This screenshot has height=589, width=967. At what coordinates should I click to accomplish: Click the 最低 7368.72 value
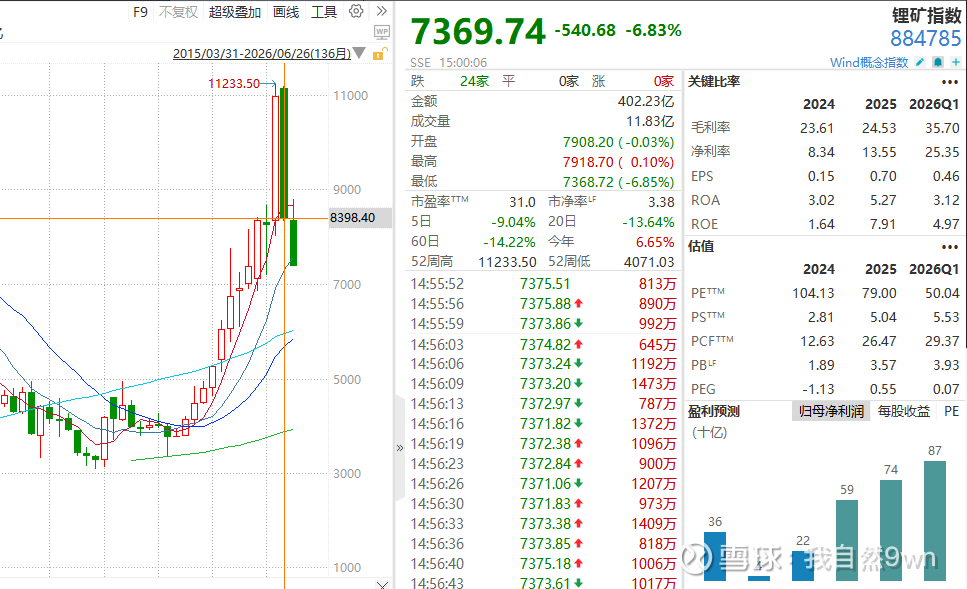[x=619, y=182]
